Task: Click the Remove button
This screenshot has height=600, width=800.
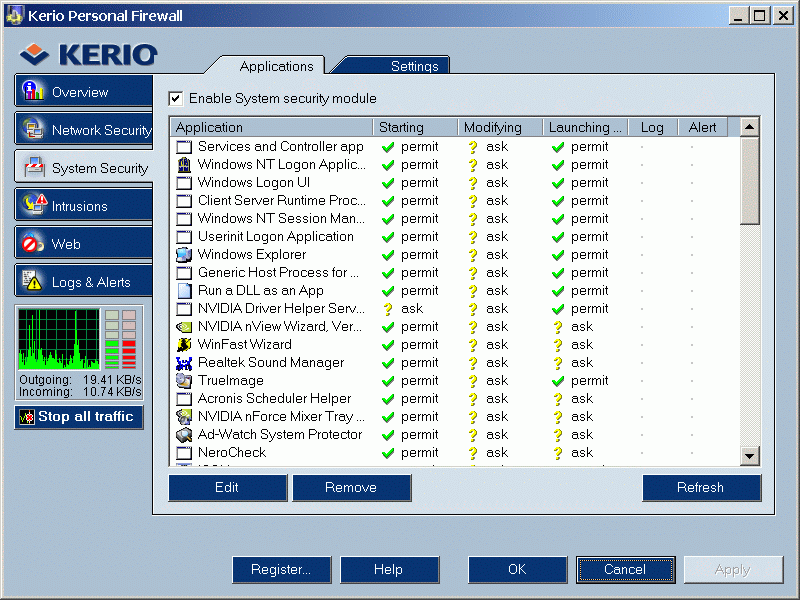Action: [x=352, y=488]
